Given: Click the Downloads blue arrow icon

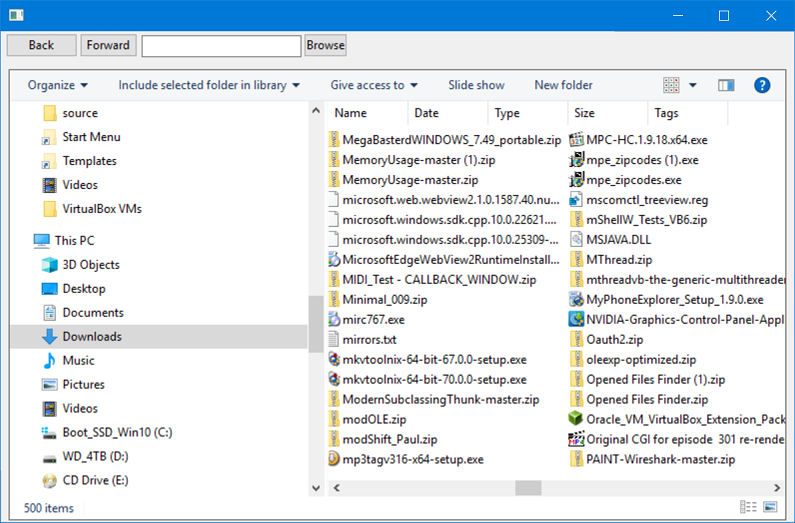Looking at the screenshot, I should tap(50, 337).
